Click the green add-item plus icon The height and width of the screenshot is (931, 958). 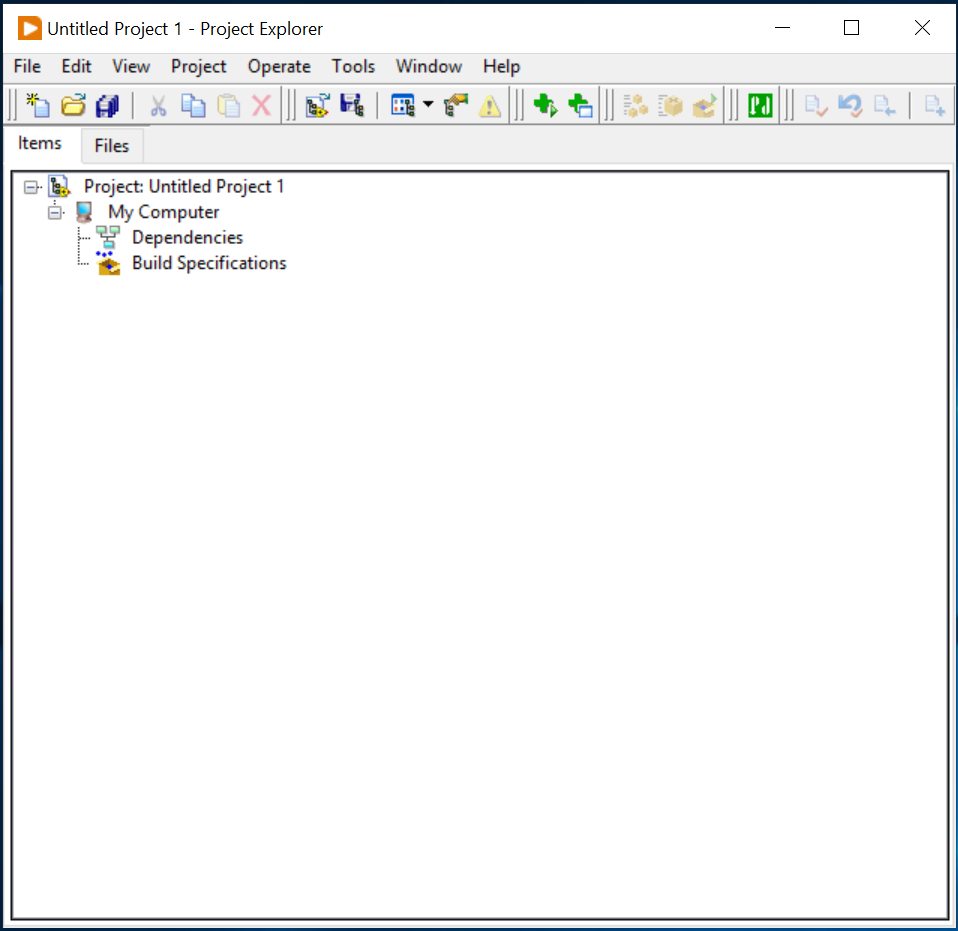(546, 105)
